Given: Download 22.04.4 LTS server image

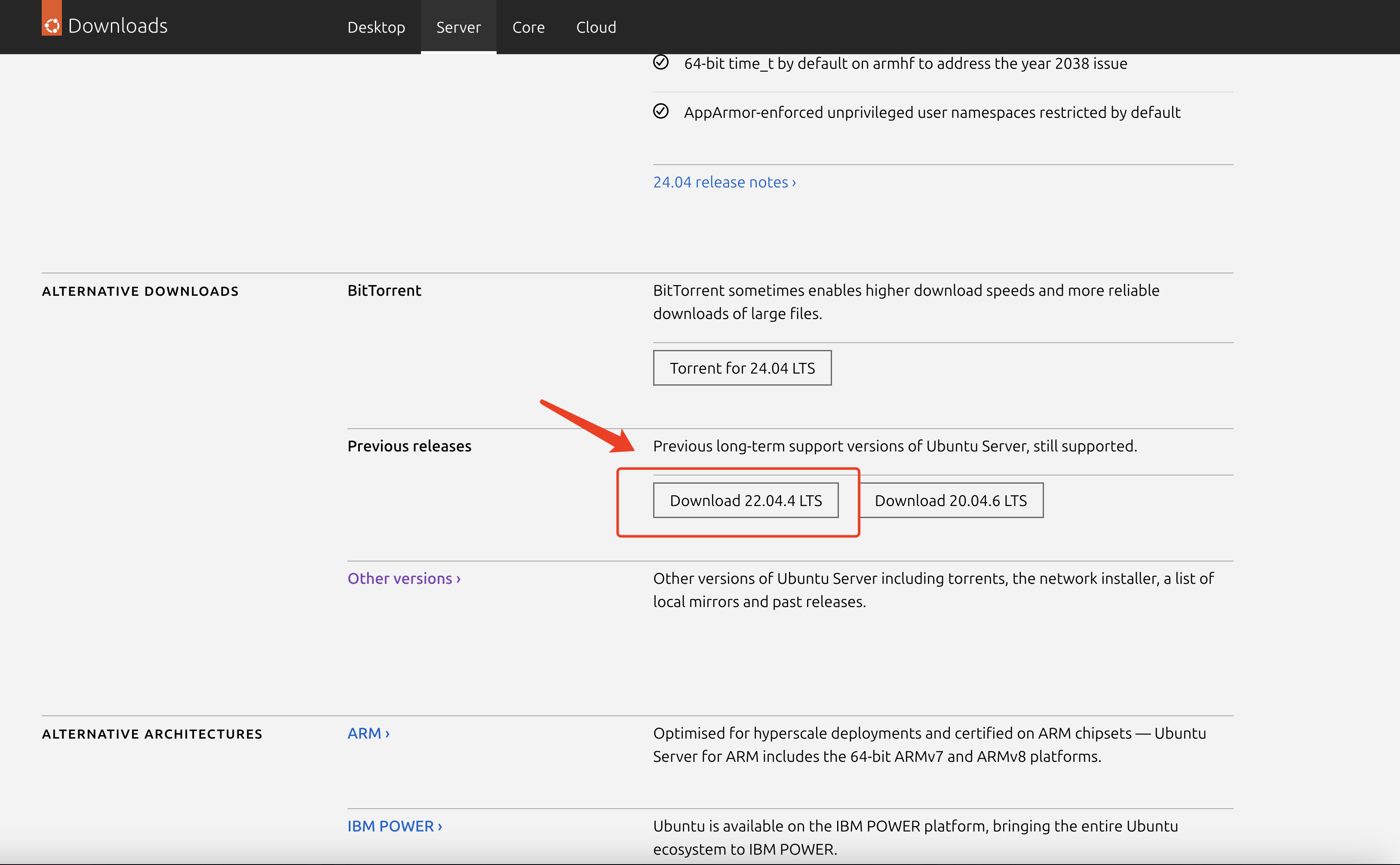Looking at the screenshot, I should tap(746, 500).
